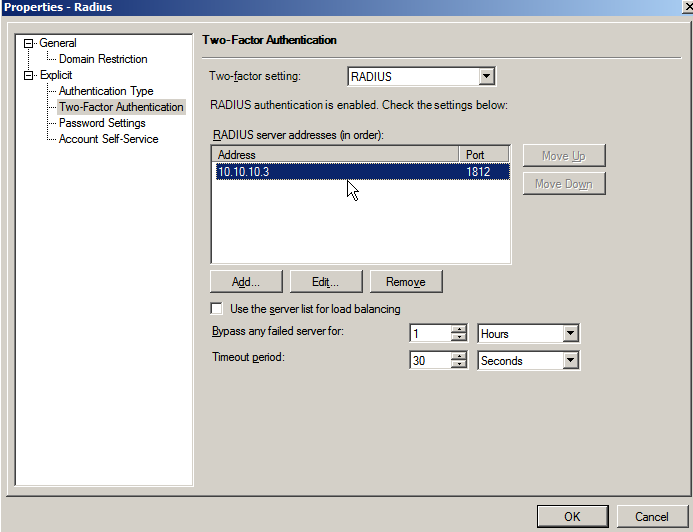This screenshot has height=532, width=693.
Task: Open Account Self-Service page
Action: pos(109,139)
